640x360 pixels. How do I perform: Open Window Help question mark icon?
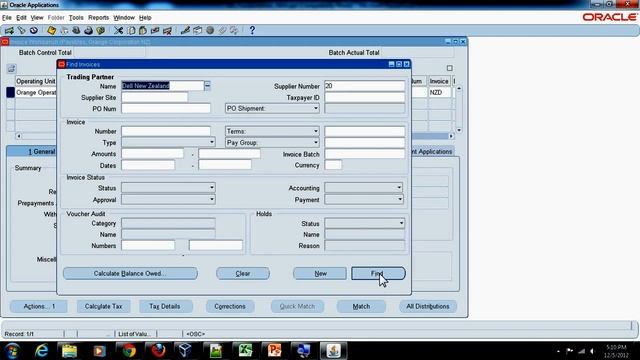click(252, 30)
